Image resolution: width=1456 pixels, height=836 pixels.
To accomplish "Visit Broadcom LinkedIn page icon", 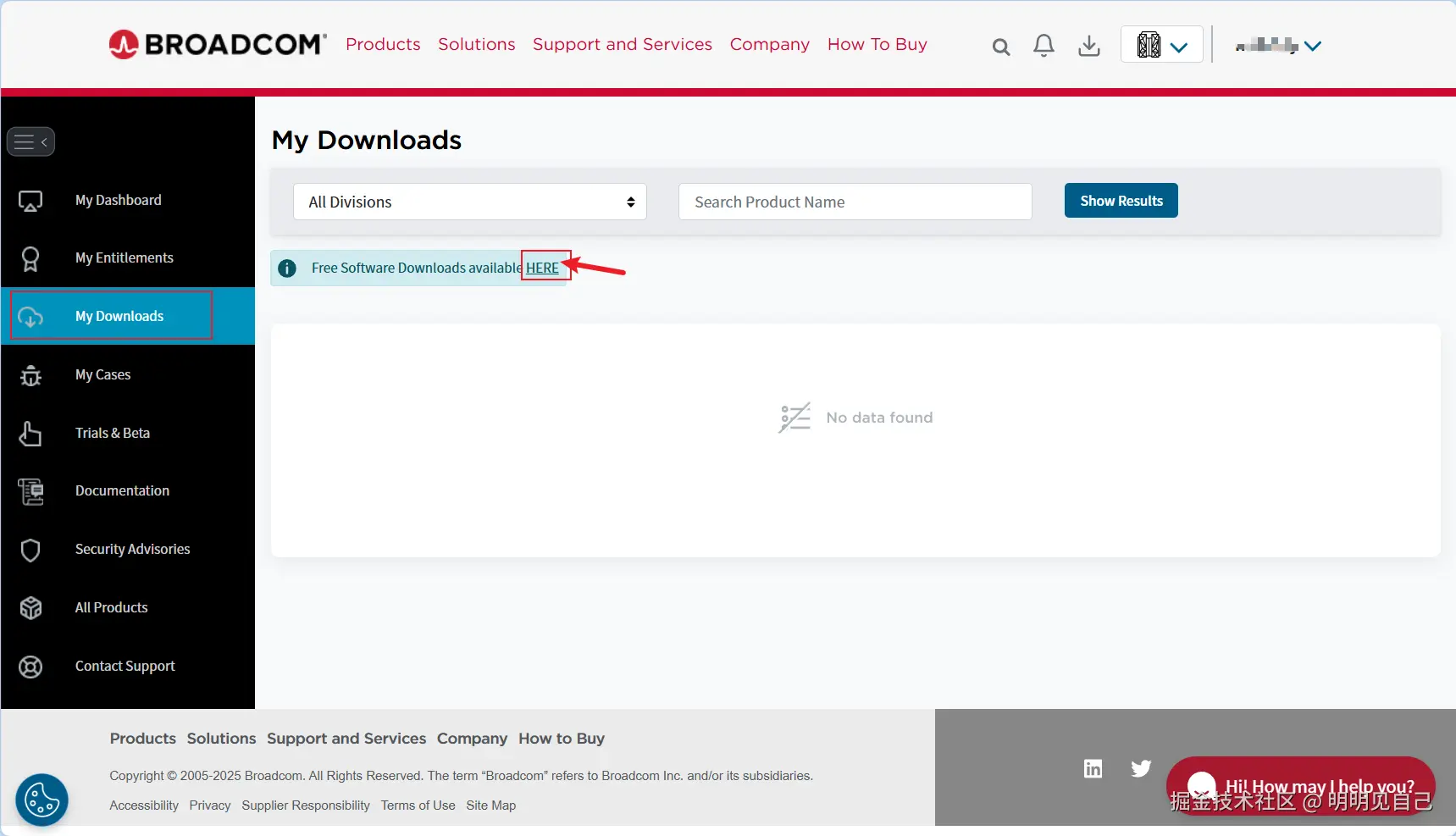I will point(1093,768).
